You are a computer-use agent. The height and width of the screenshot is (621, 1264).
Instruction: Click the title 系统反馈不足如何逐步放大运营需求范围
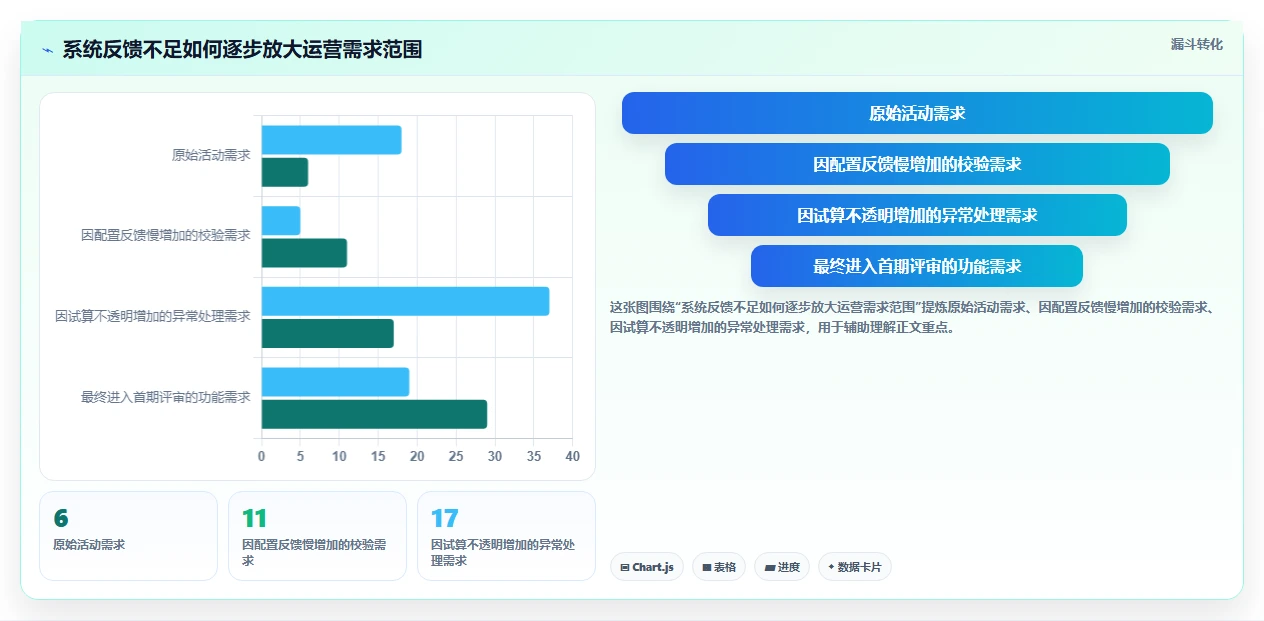pyautogui.click(x=242, y=50)
